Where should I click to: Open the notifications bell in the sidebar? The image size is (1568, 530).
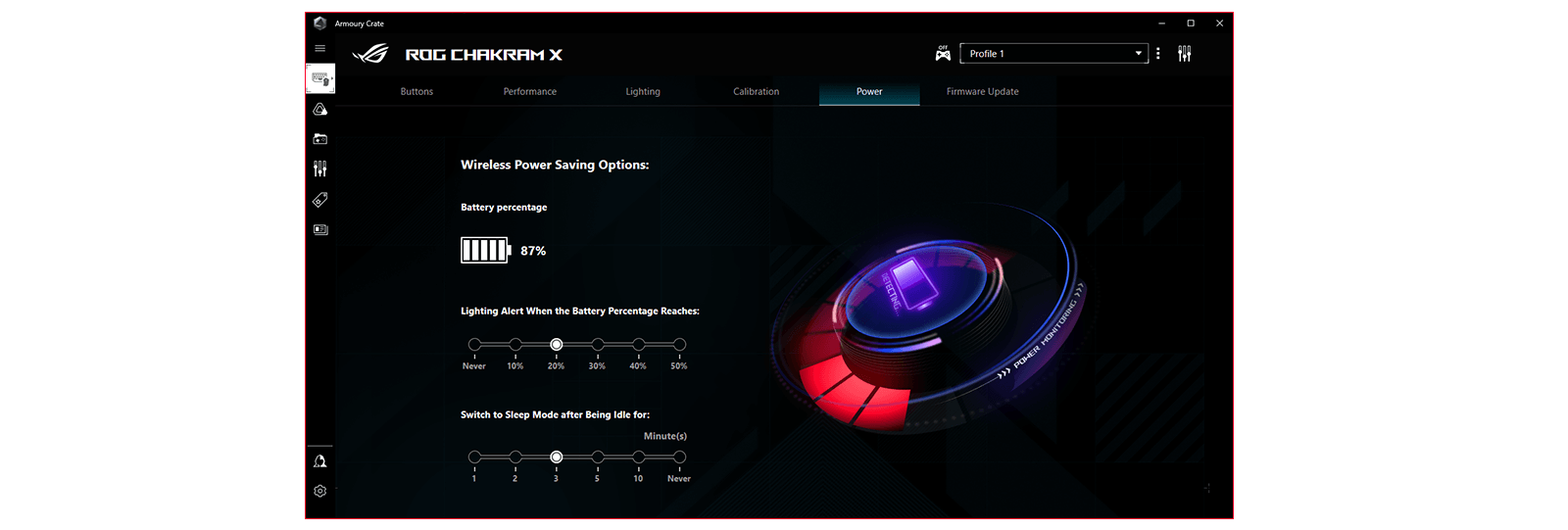coord(320,461)
